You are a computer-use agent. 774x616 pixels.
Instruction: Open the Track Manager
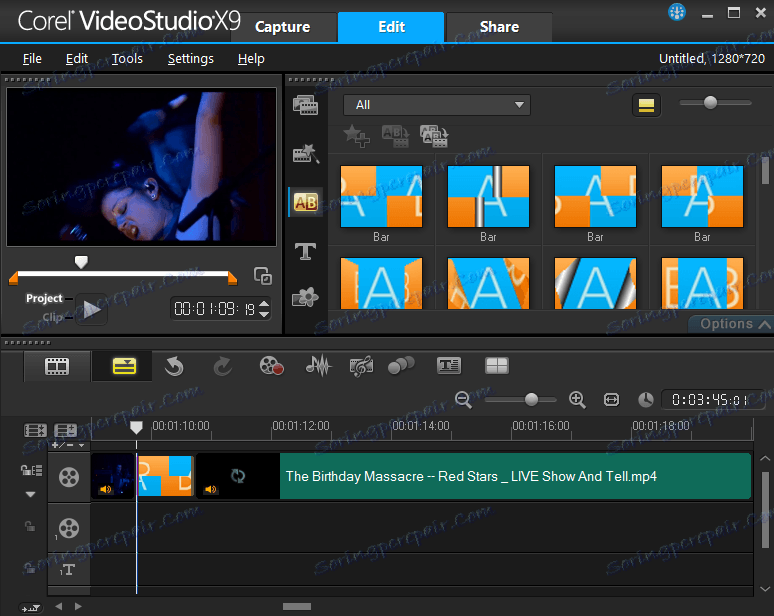click(x=65, y=430)
